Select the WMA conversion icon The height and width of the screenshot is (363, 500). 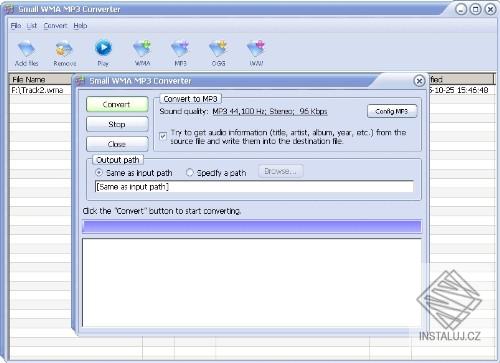142,53
